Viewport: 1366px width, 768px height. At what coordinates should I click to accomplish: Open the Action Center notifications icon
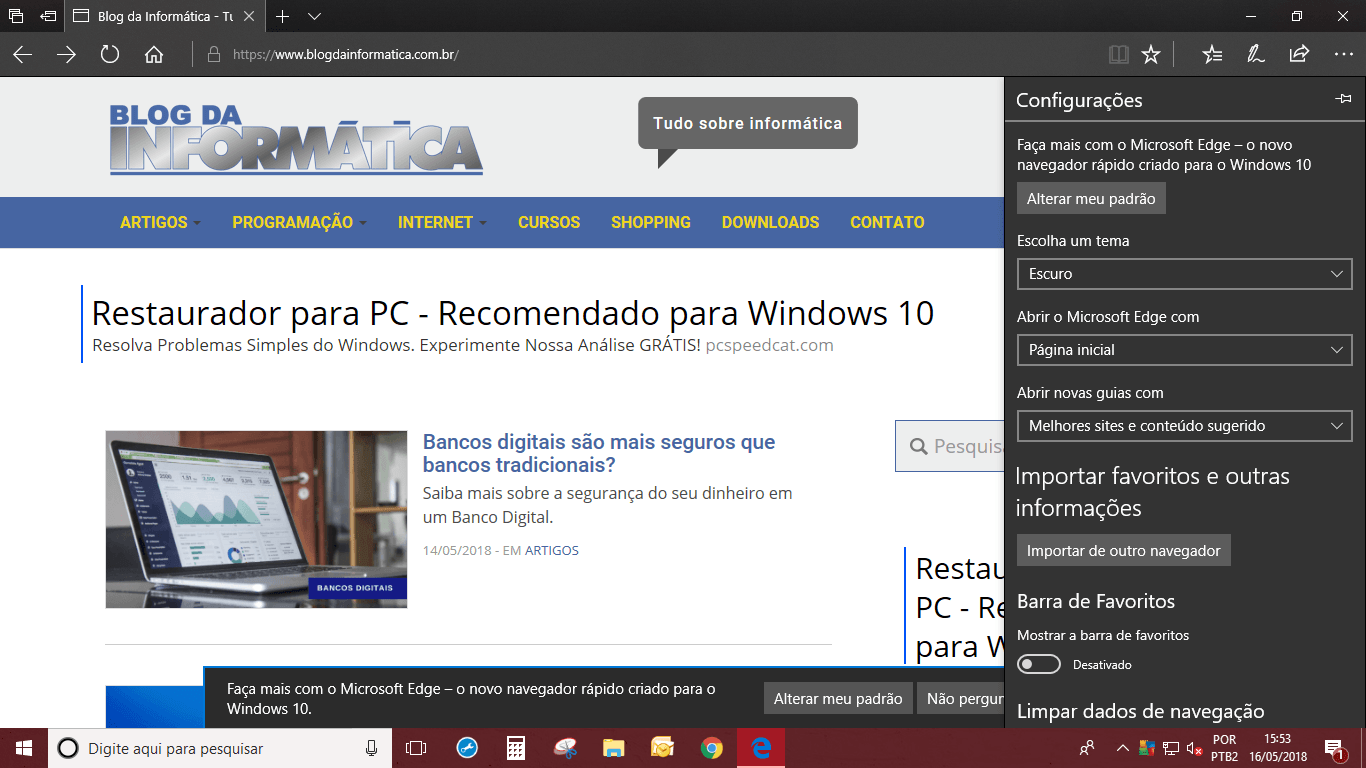pyautogui.click(x=1333, y=748)
